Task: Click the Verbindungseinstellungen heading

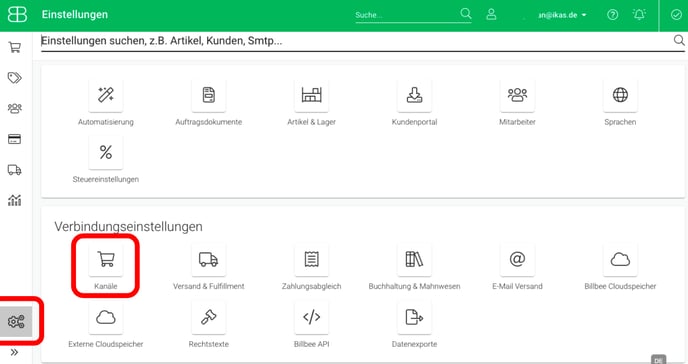Action: (129, 227)
